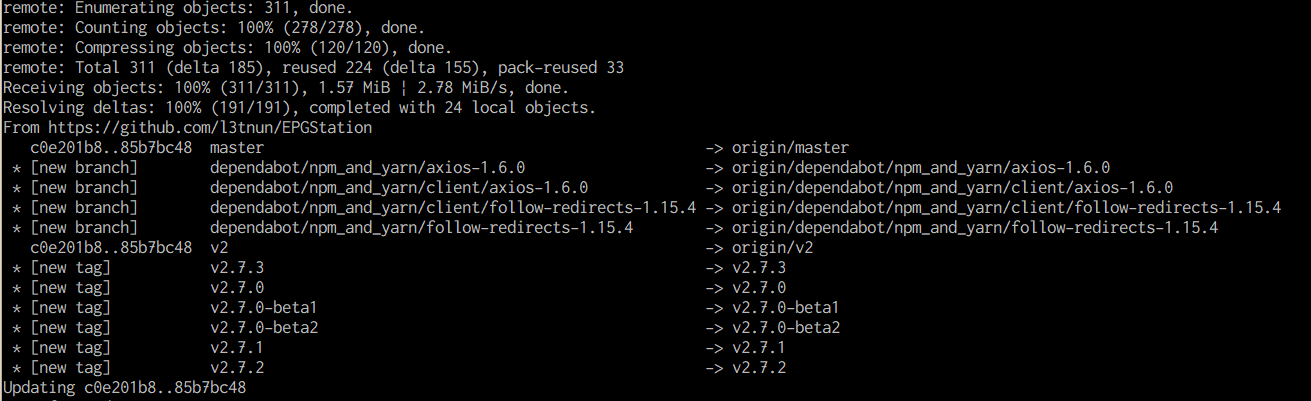Click the arrow before origin/v2
Image resolution: width=1311 pixels, height=401 pixels.
(714, 247)
